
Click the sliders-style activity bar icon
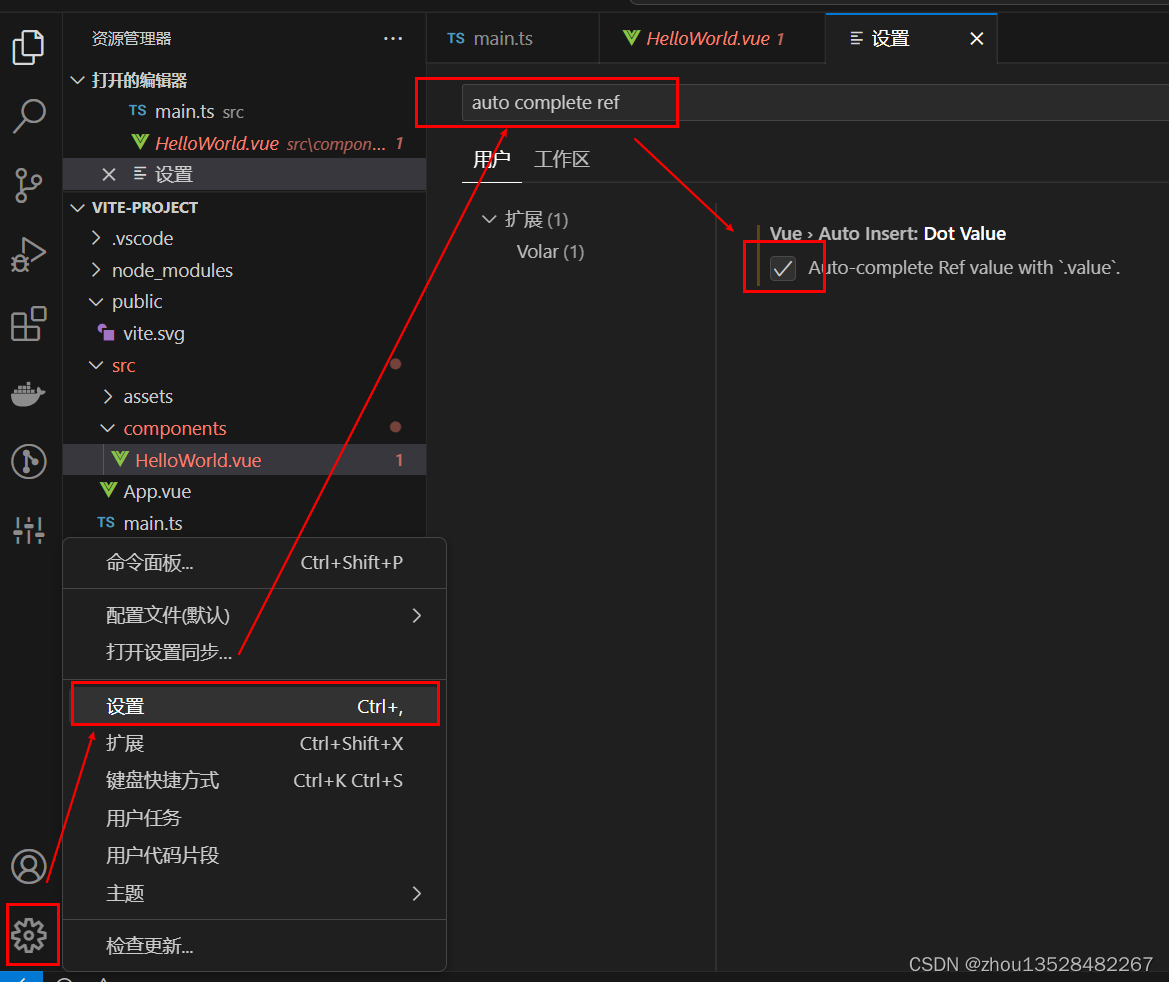[29, 530]
